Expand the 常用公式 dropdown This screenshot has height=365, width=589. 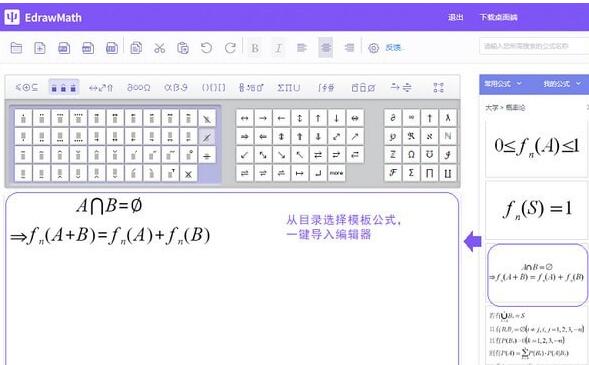[x=503, y=84]
